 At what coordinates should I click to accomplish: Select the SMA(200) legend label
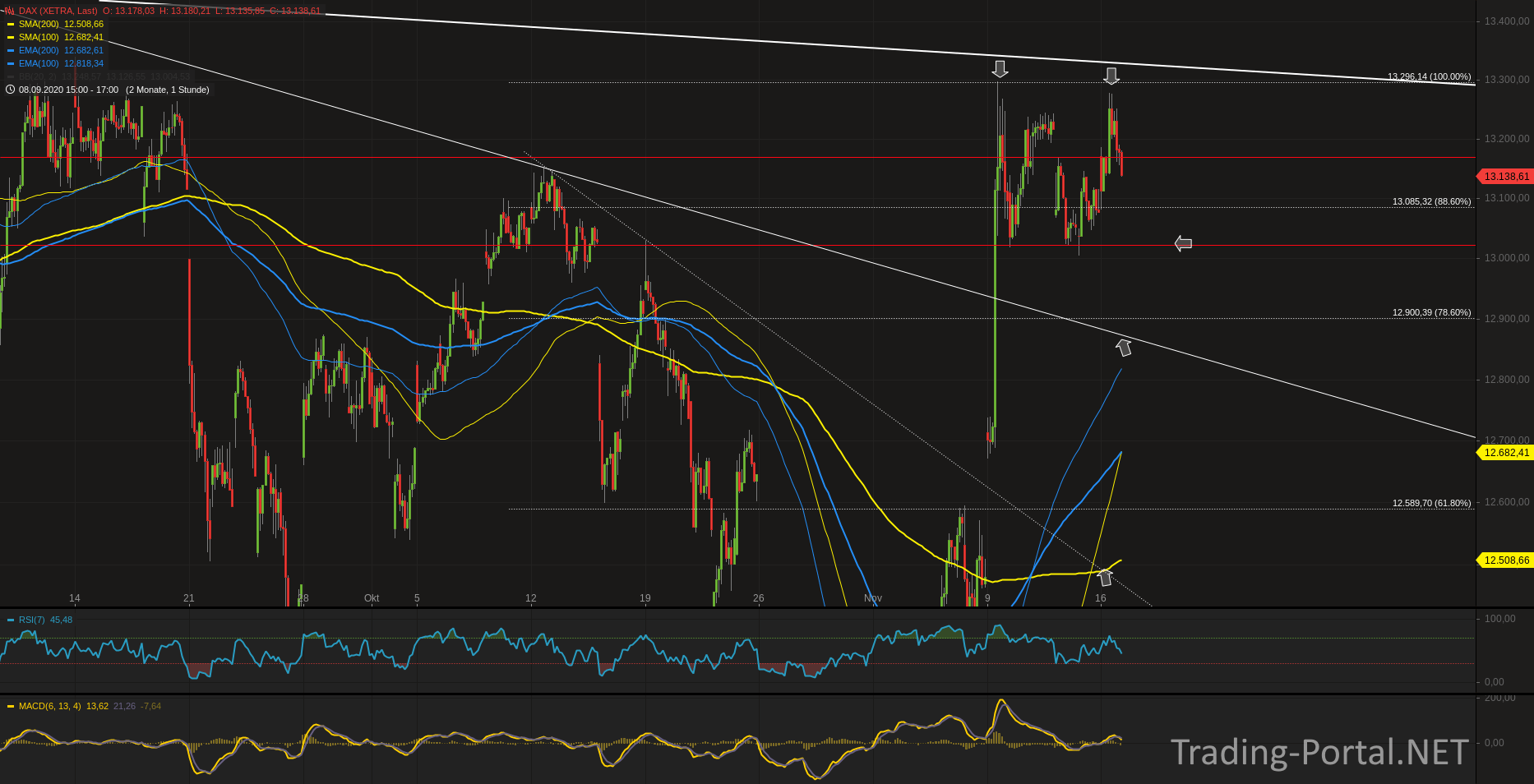(39, 24)
